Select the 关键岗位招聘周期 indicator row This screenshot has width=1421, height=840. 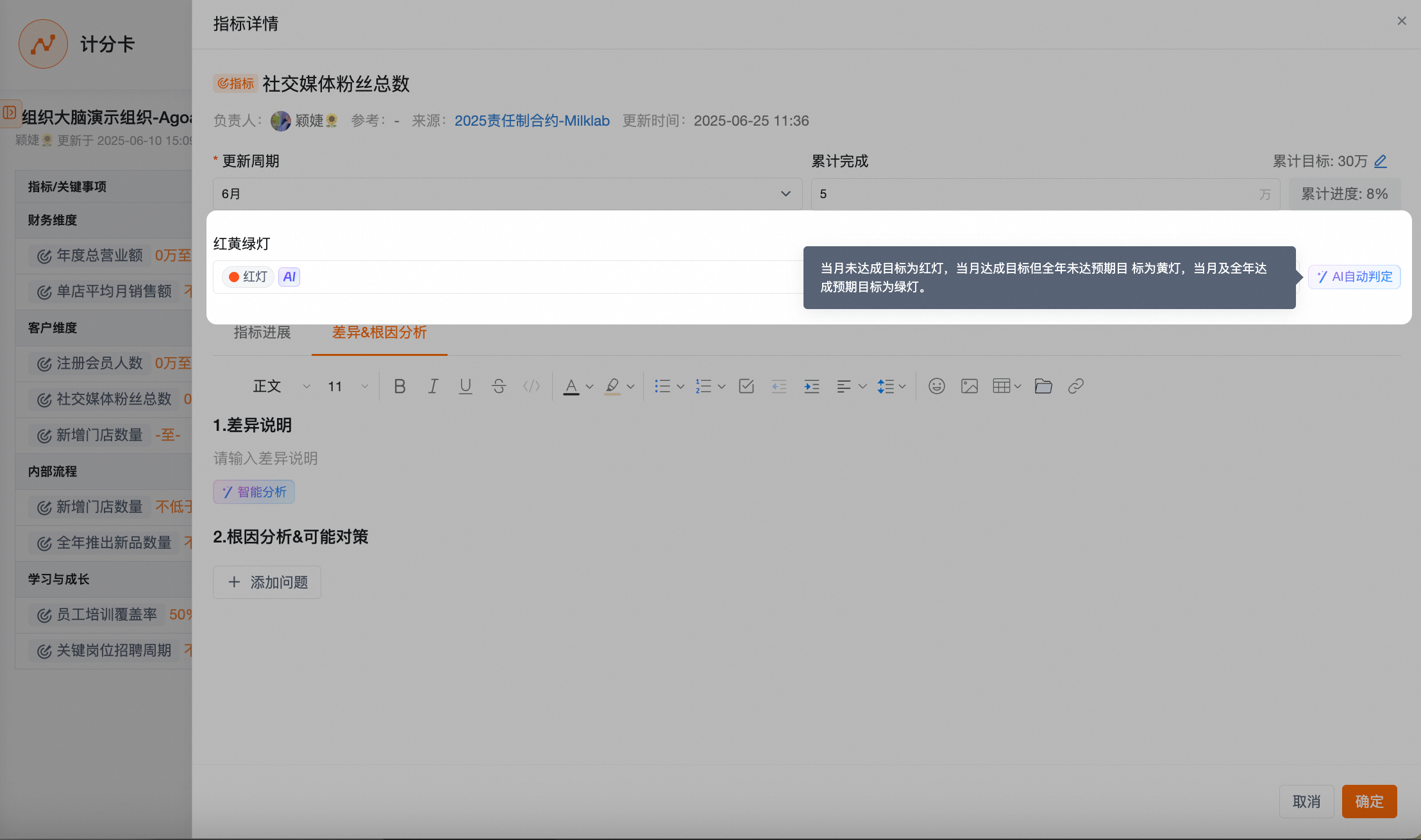[105, 651]
